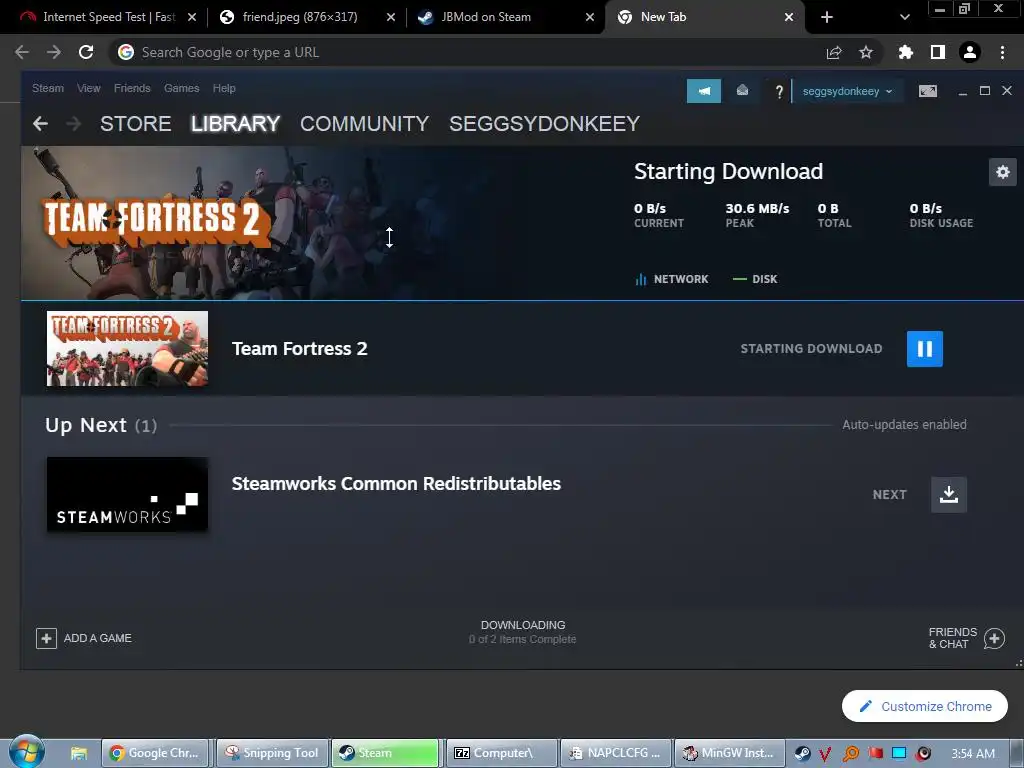The width and height of the screenshot is (1024, 768).
Task: Bookmark this tab star icon
Action: click(865, 52)
